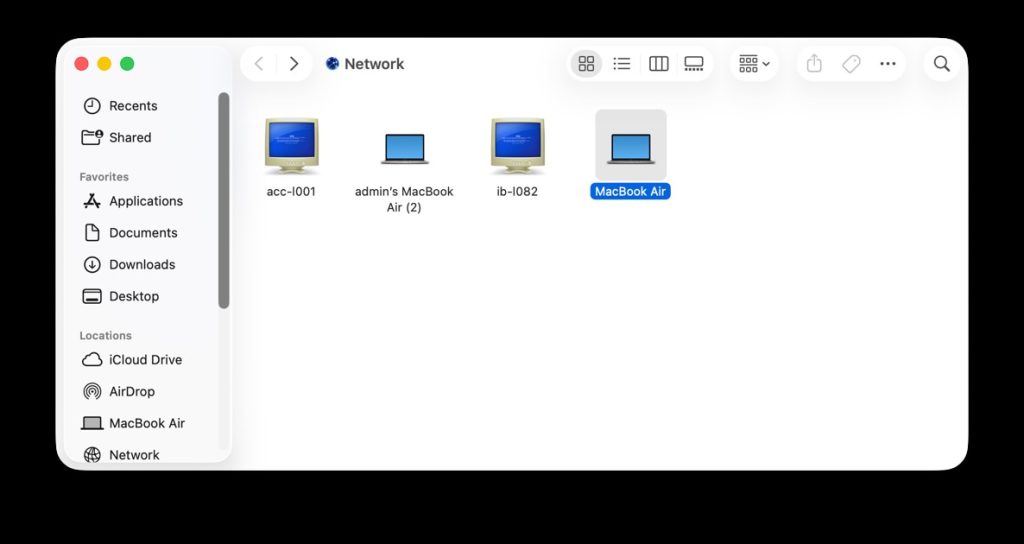The width and height of the screenshot is (1024, 544).
Task: Click the Desktop sidebar icon
Action: click(x=92, y=296)
